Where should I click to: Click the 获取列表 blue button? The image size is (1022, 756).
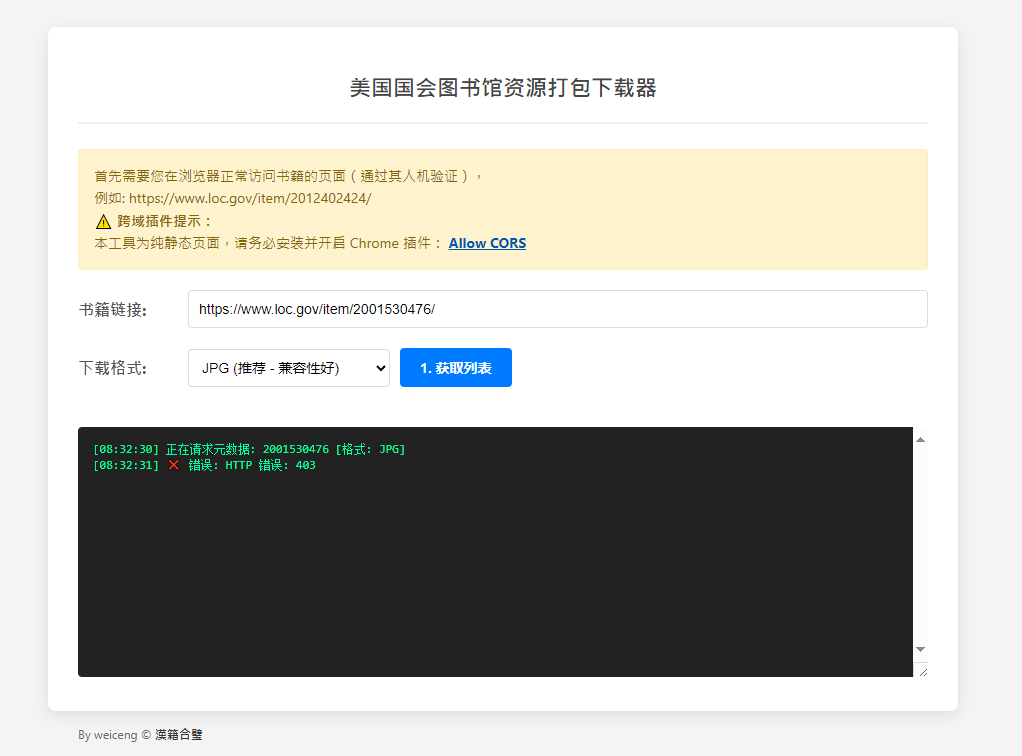[456, 368]
